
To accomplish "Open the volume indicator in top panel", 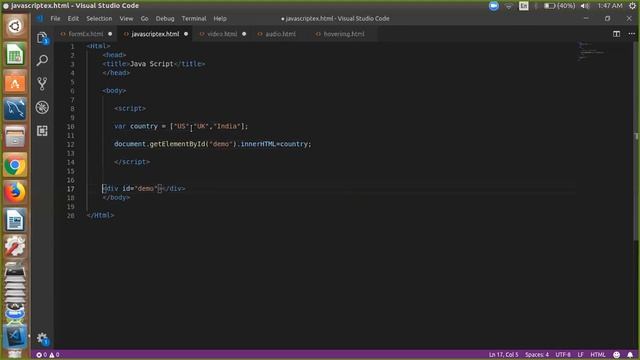I will click(x=585, y=6).
